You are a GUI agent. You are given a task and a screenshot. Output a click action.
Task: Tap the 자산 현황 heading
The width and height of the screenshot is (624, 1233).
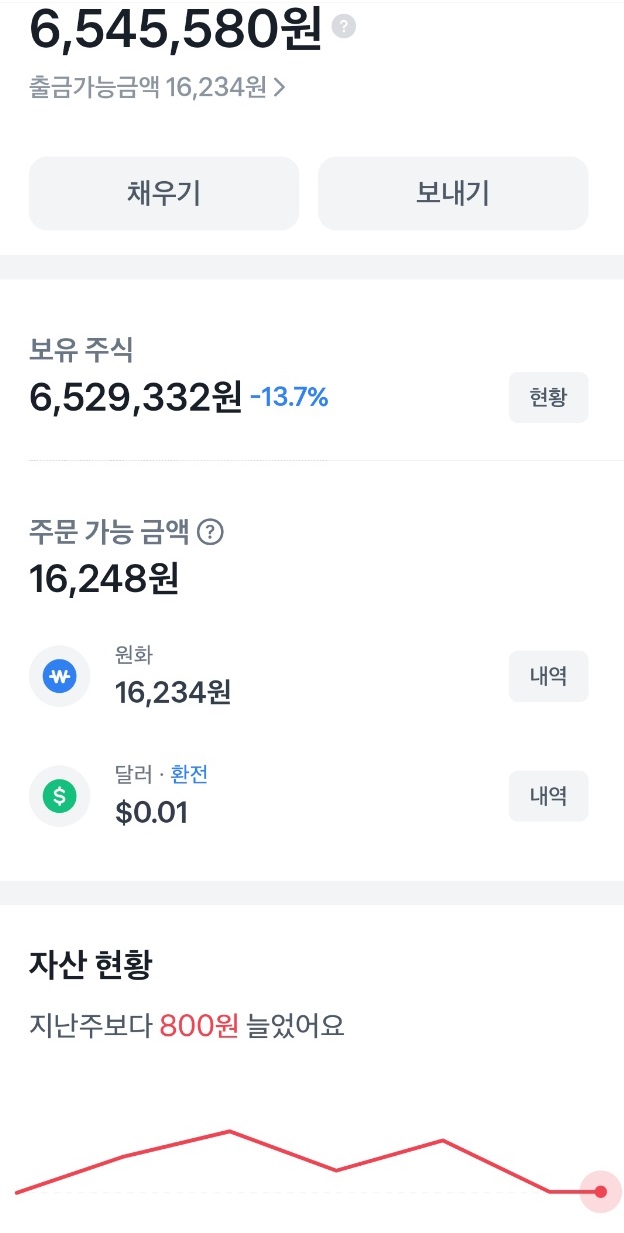(91, 966)
